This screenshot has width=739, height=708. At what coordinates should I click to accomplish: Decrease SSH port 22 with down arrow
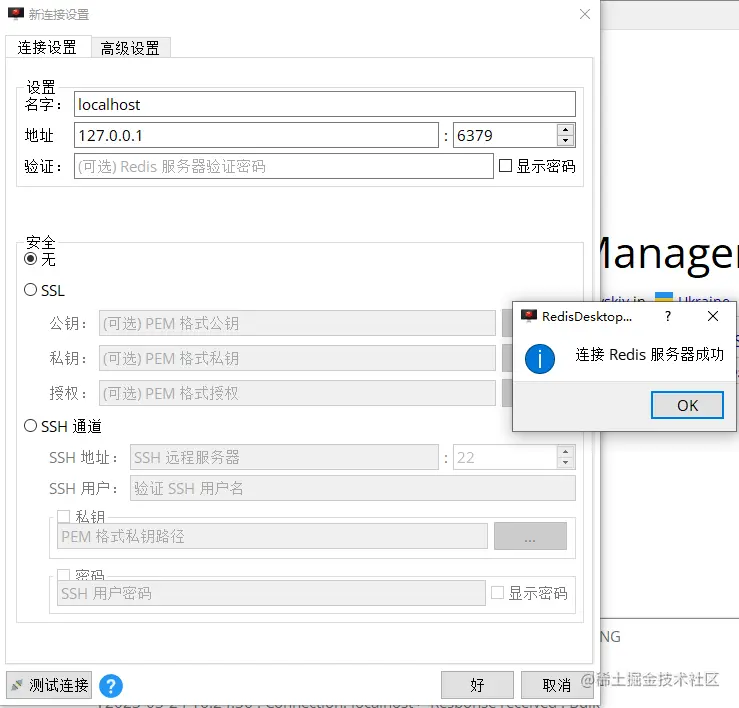tap(566, 463)
